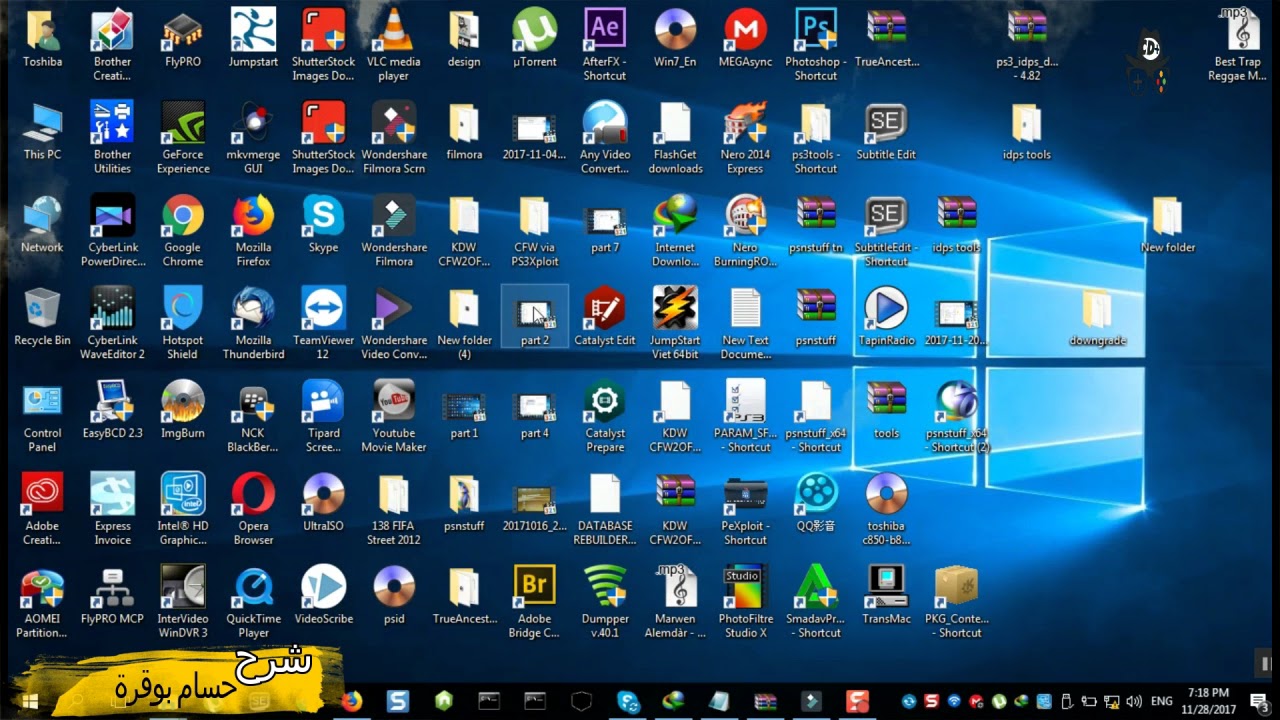Screen dimensions: 1280x720
Task: Open Opera Browser icon
Action: [253, 494]
